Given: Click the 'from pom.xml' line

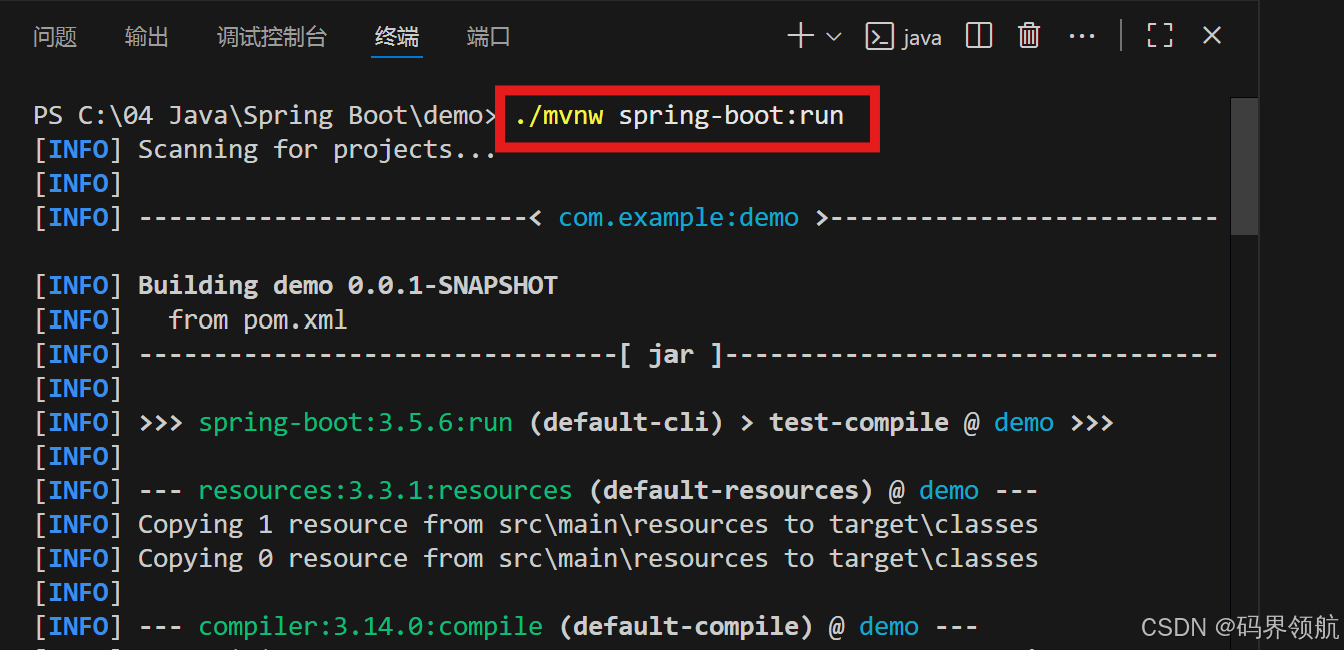Looking at the screenshot, I should coord(258,319).
